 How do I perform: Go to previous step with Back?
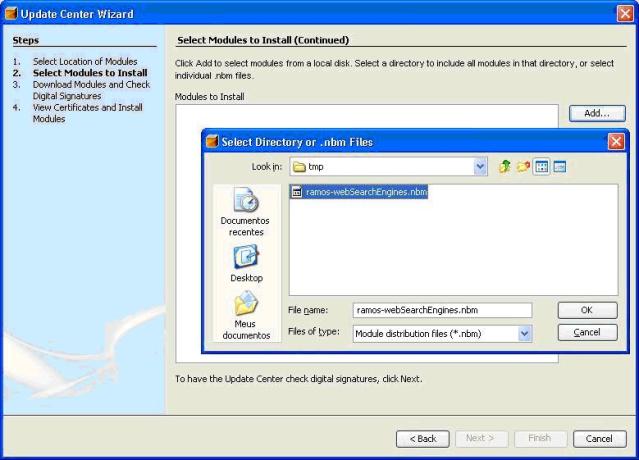[423, 438]
